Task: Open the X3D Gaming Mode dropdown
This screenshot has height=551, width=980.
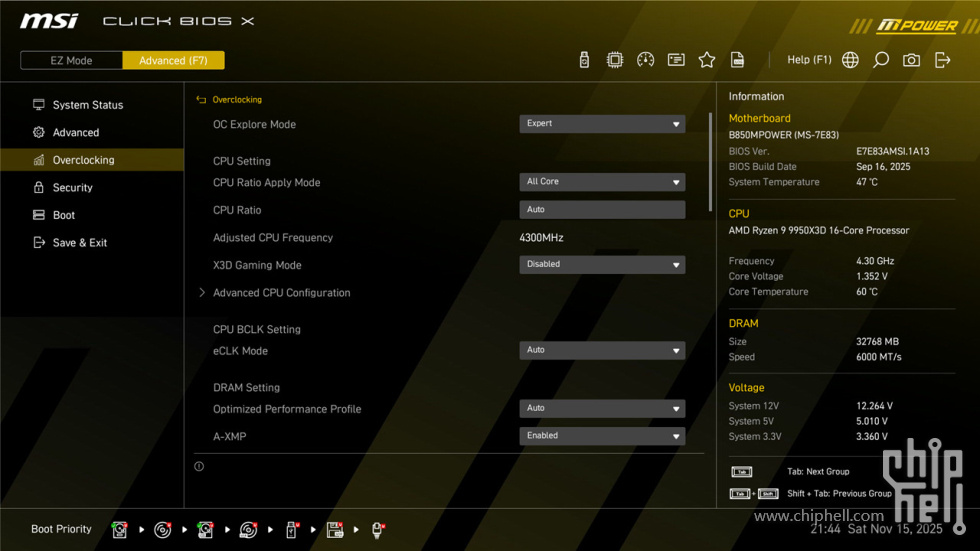Action: [602, 265]
